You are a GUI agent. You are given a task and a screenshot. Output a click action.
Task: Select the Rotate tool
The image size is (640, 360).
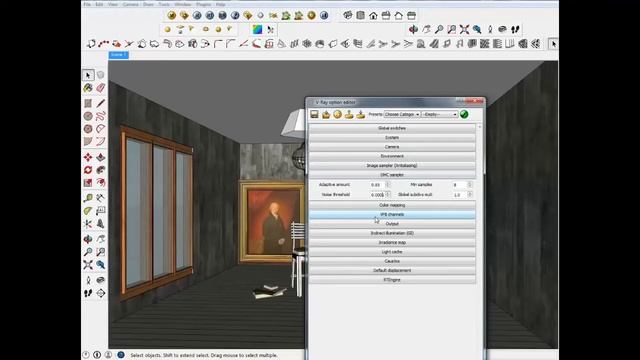[x=88, y=170]
